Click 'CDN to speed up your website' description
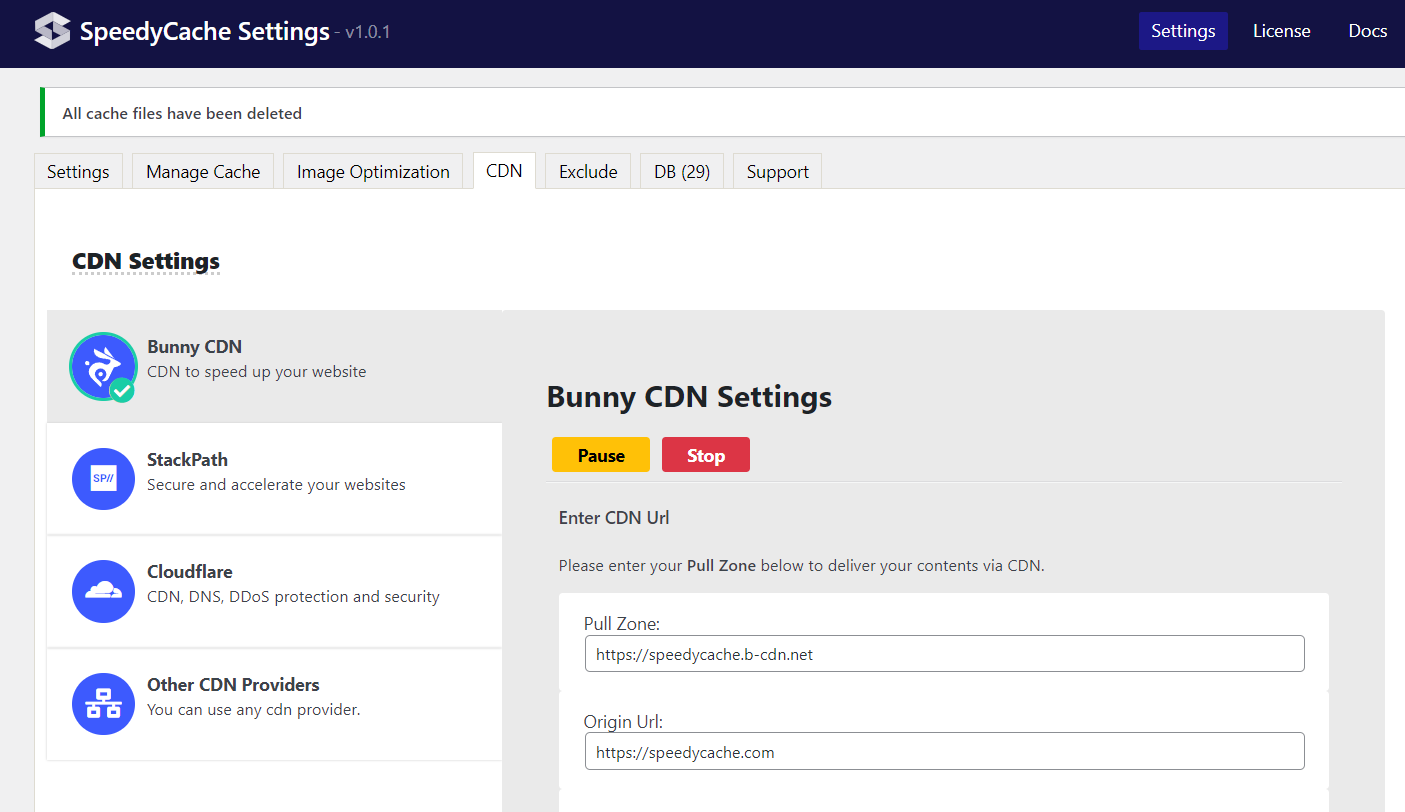 tap(257, 372)
